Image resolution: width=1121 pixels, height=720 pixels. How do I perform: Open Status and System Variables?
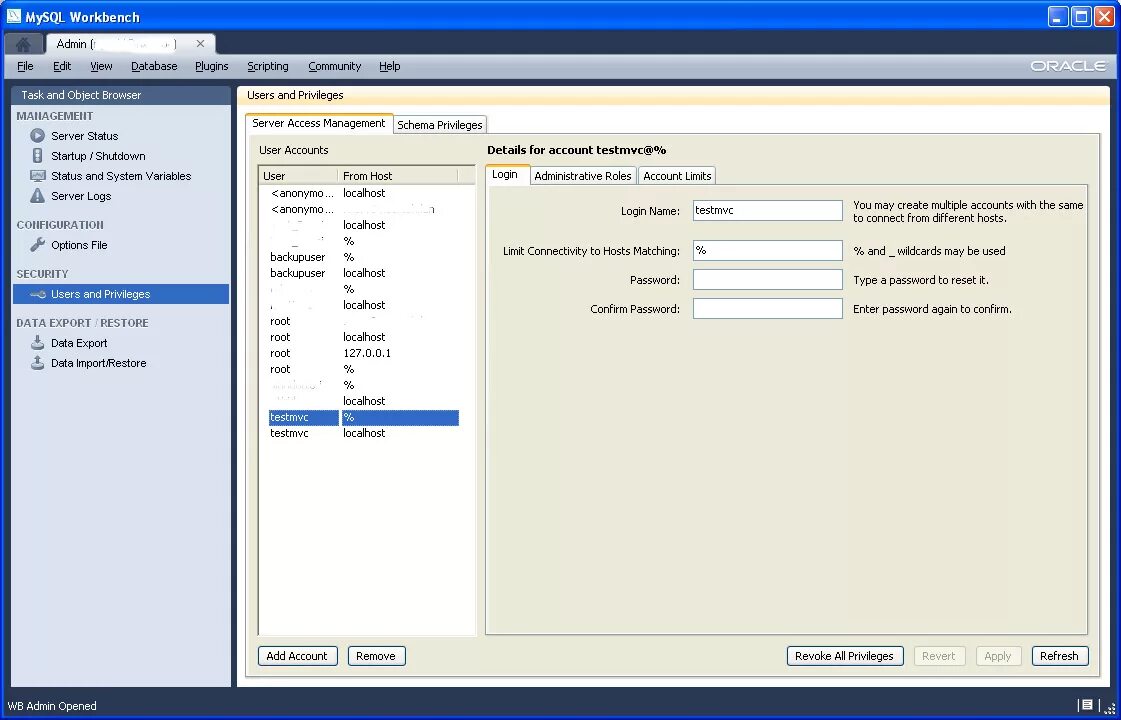coord(121,176)
